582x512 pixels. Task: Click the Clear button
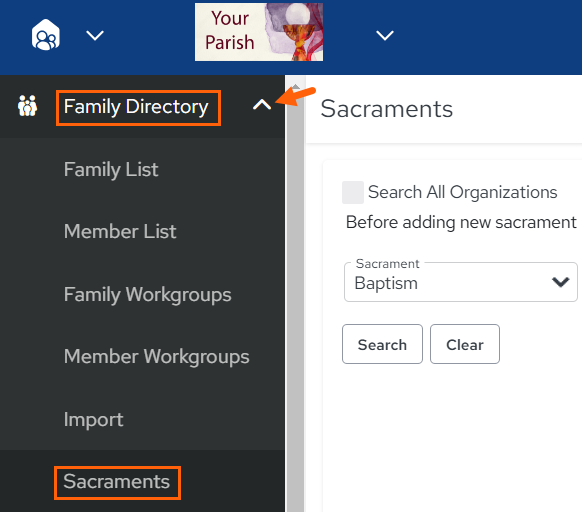click(465, 344)
